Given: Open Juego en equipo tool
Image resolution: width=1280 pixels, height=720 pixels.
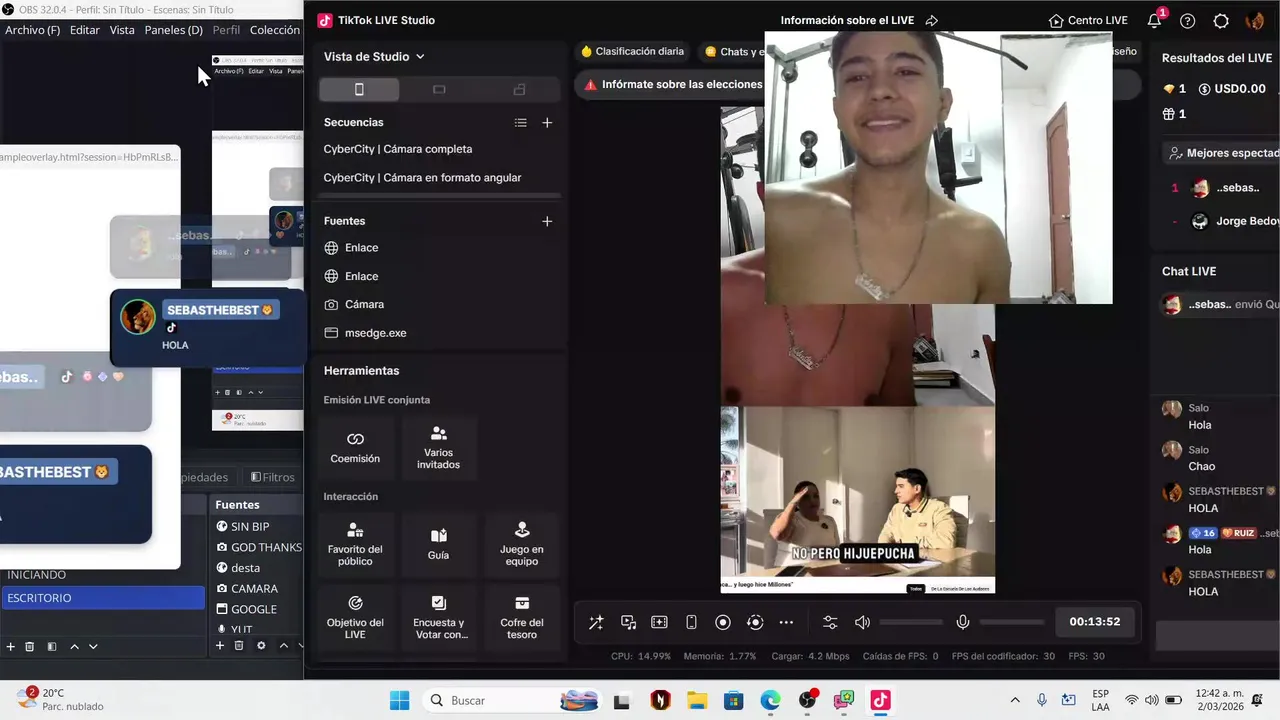Looking at the screenshot, I should pyautogui.click(x=522, y=545).
